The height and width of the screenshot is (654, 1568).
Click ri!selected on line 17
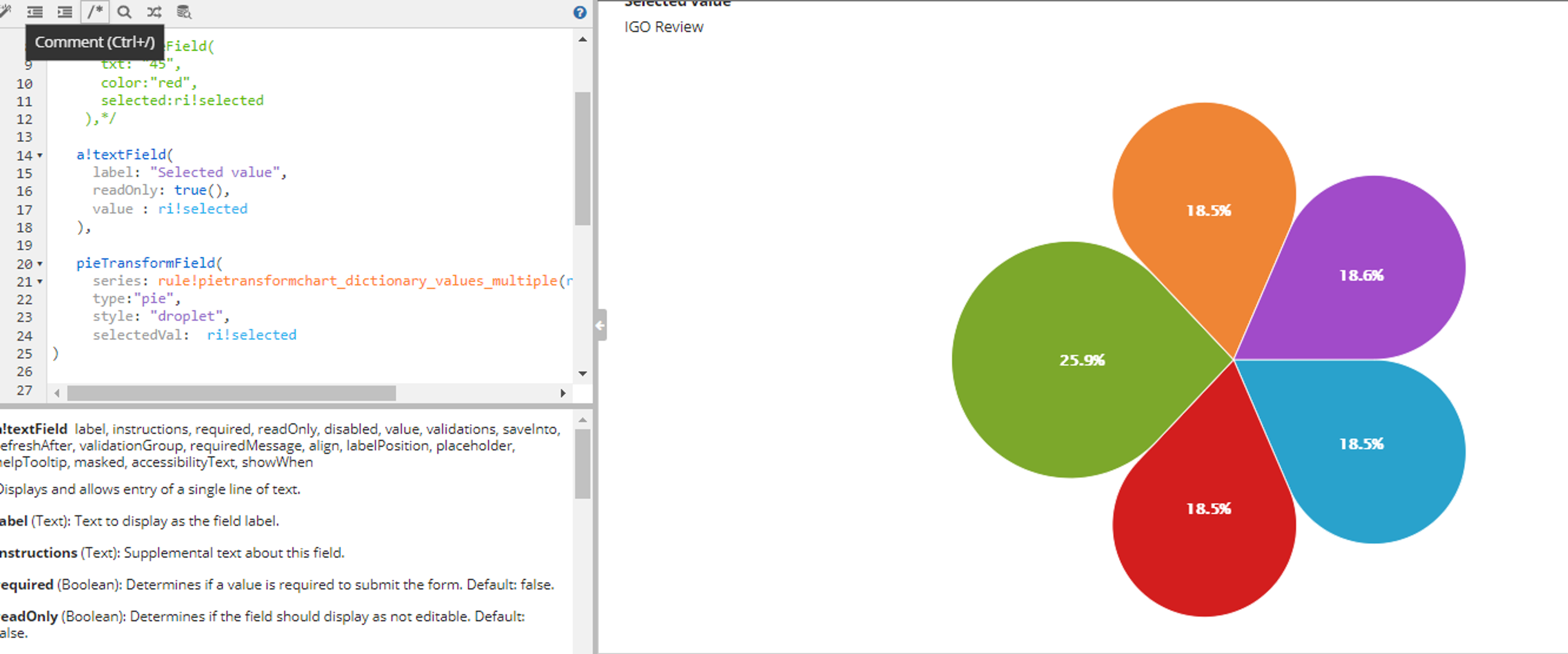click(203, 209)
